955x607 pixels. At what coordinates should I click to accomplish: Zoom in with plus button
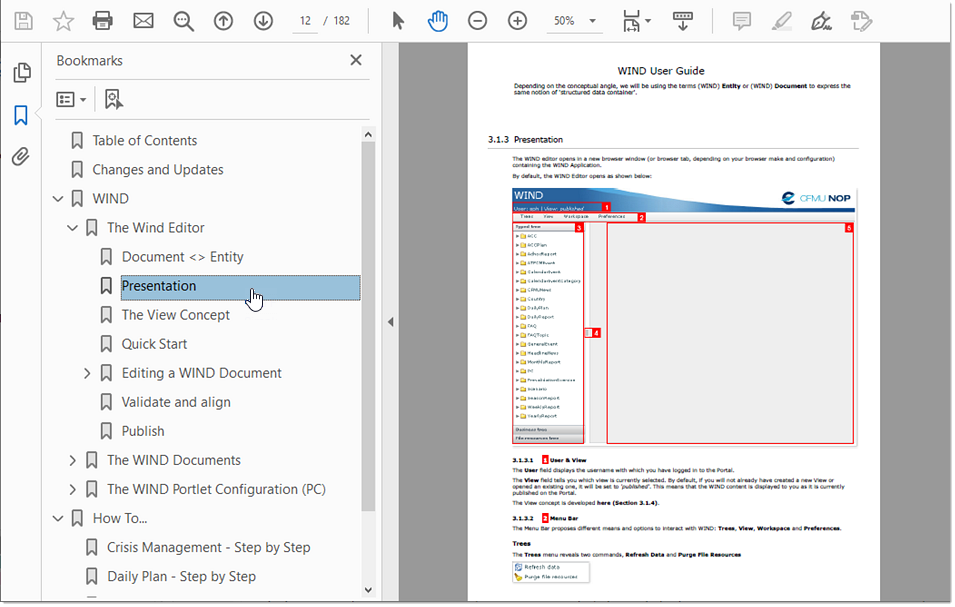click(x=517, y=21)
